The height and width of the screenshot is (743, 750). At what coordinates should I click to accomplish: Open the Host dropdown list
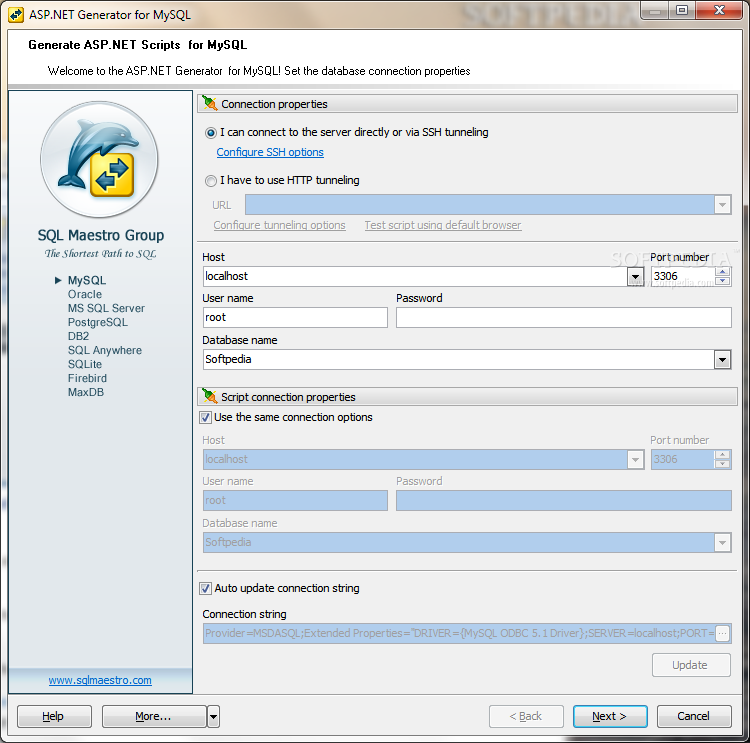(635, 277)
